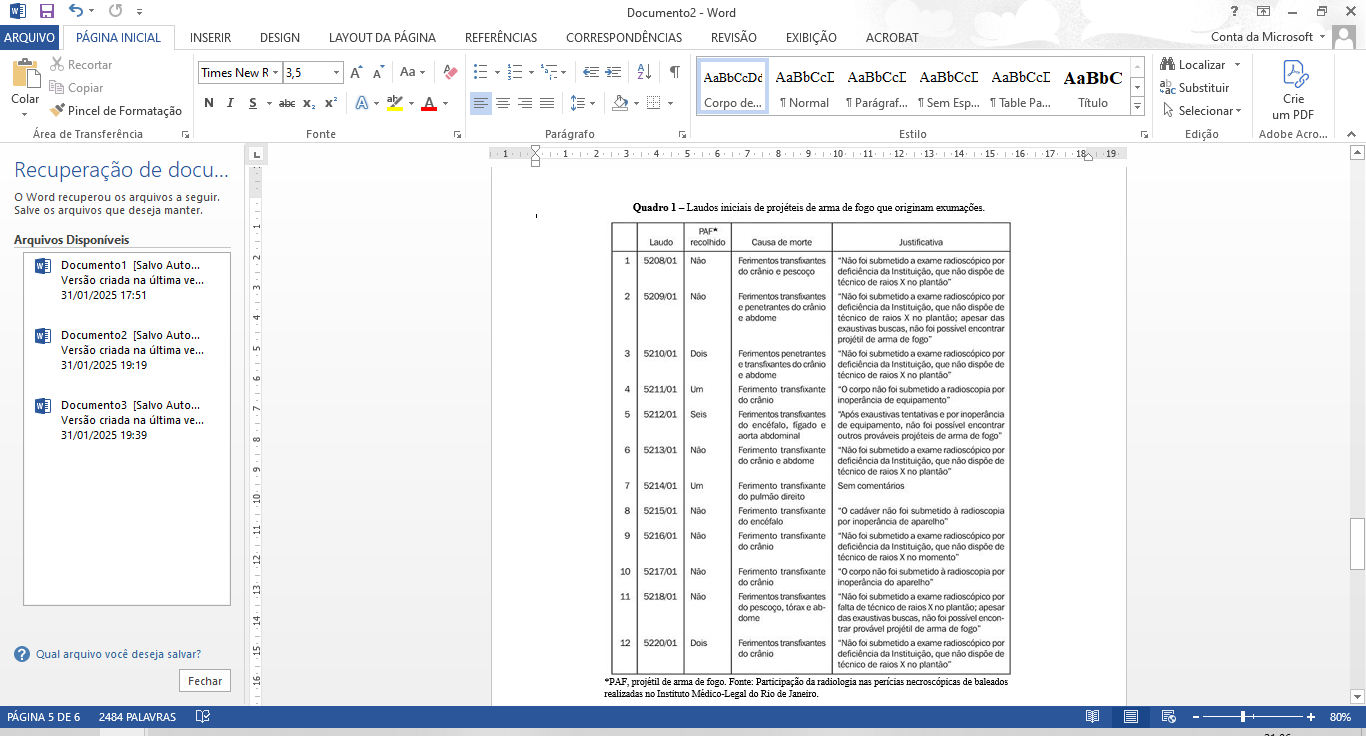Switch to the REVISÃO tab

click(x=734, y=38)
